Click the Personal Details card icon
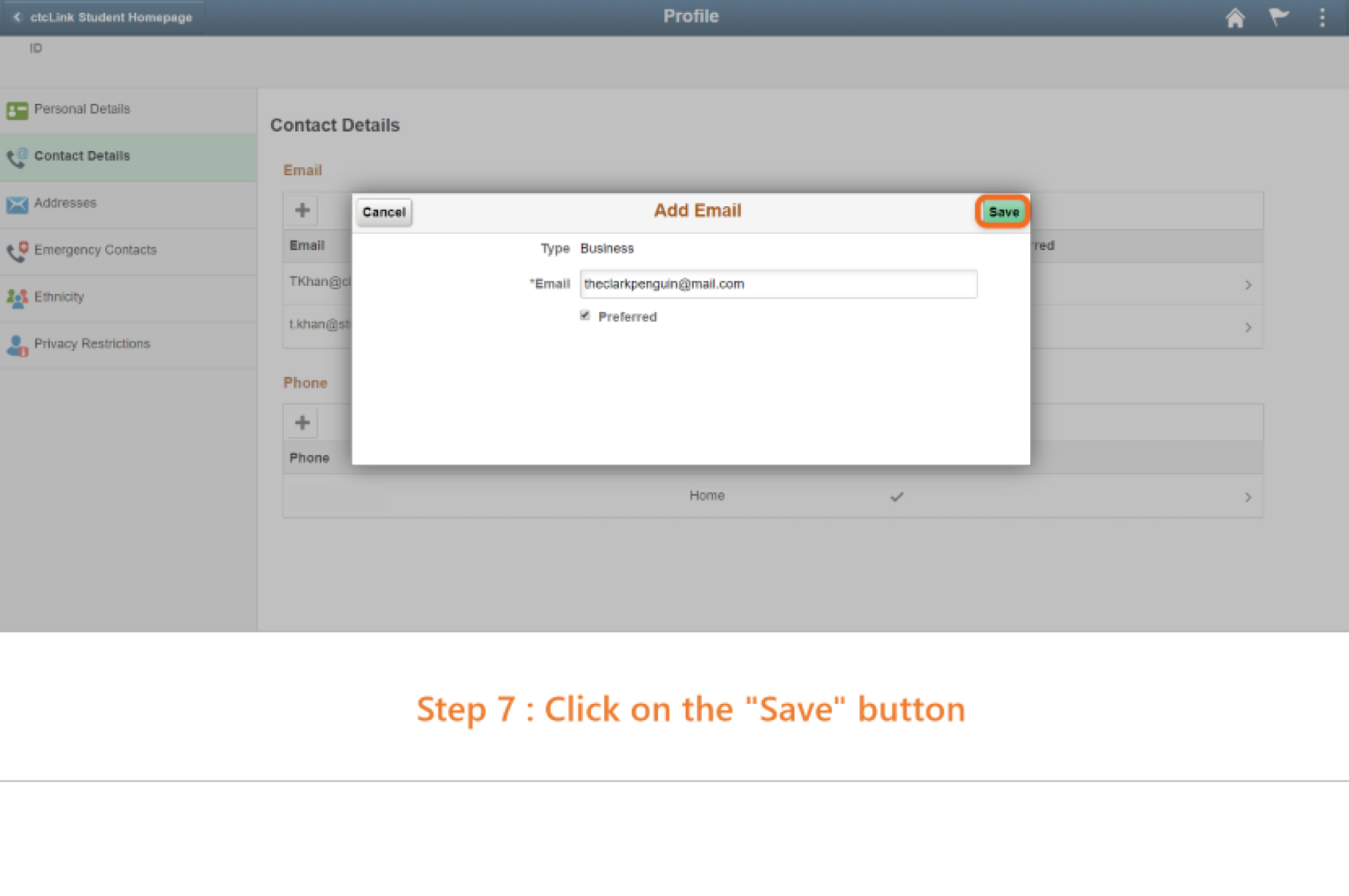This screenshot has width=1349, height=896. 17,110
